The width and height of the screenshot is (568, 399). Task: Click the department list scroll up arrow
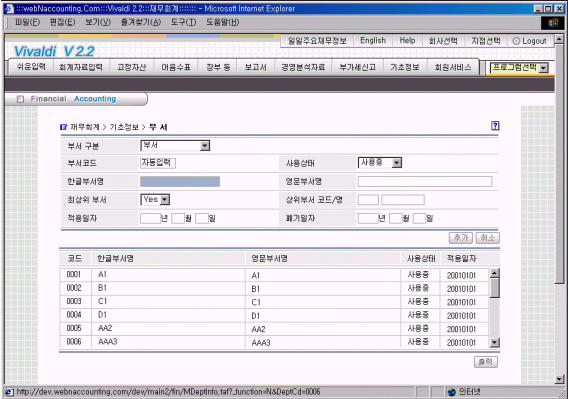point(494,273)
